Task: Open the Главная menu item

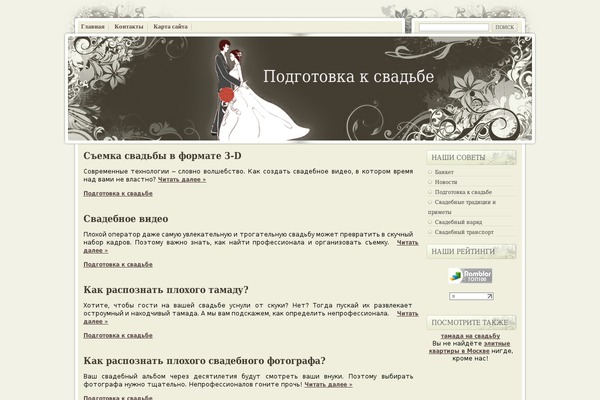Action: click(x=93, y=27)
